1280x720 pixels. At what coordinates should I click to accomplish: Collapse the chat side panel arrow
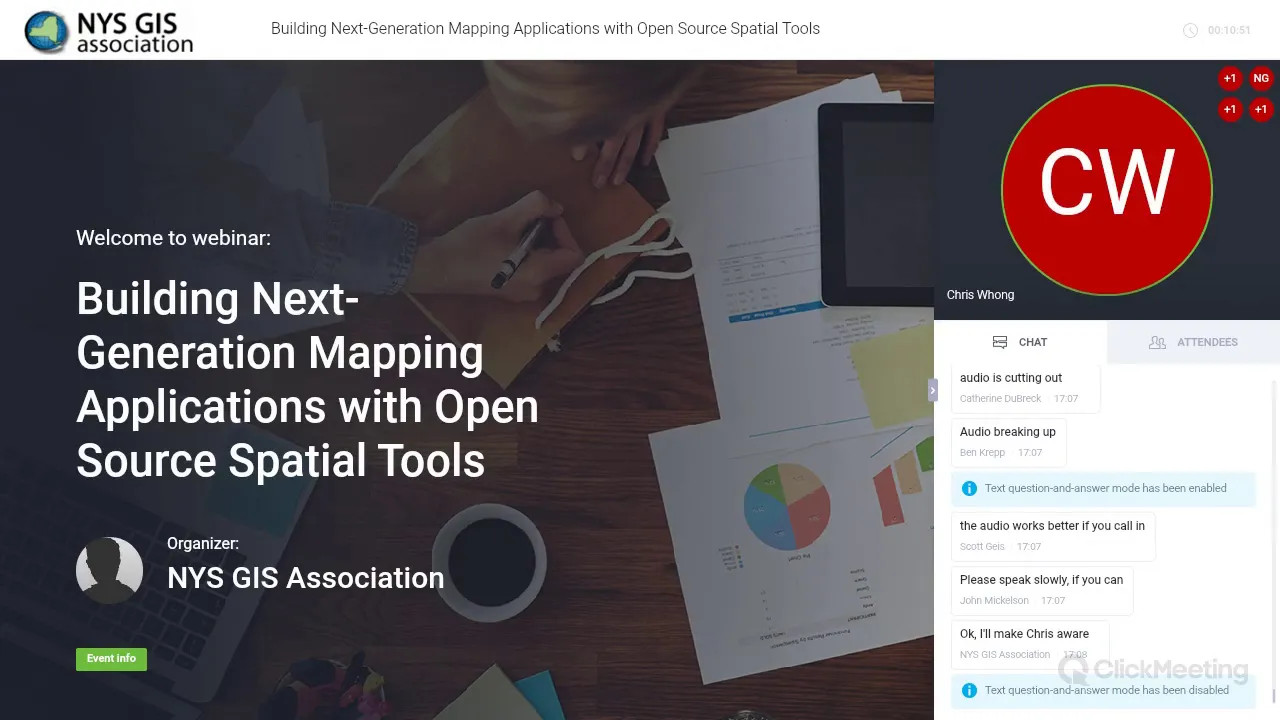coord(932,390)
